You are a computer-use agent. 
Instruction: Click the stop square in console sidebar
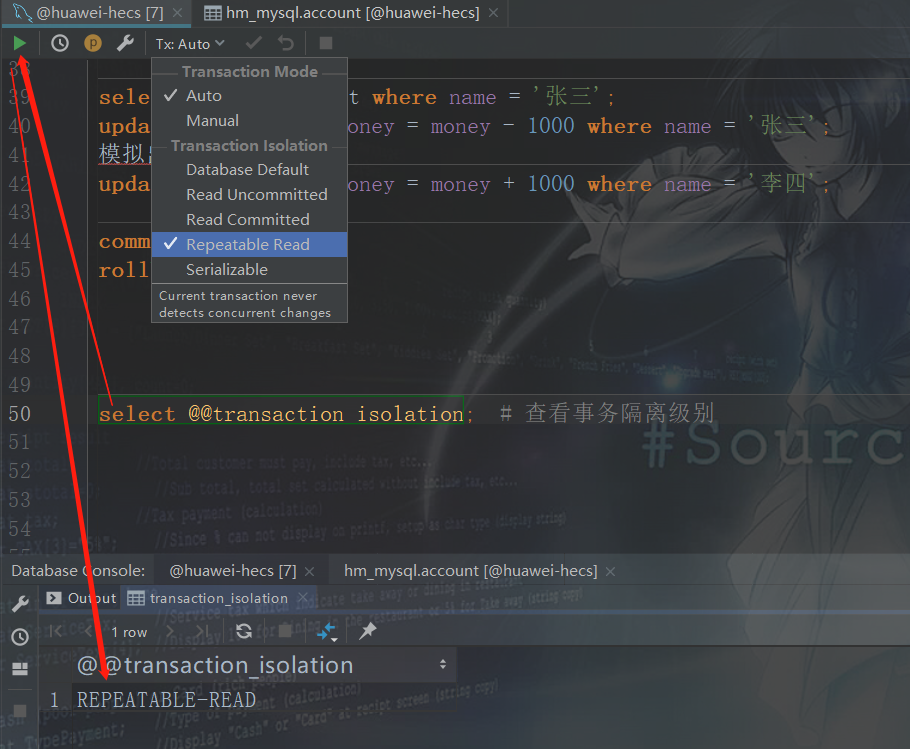(x=20, y=711)
